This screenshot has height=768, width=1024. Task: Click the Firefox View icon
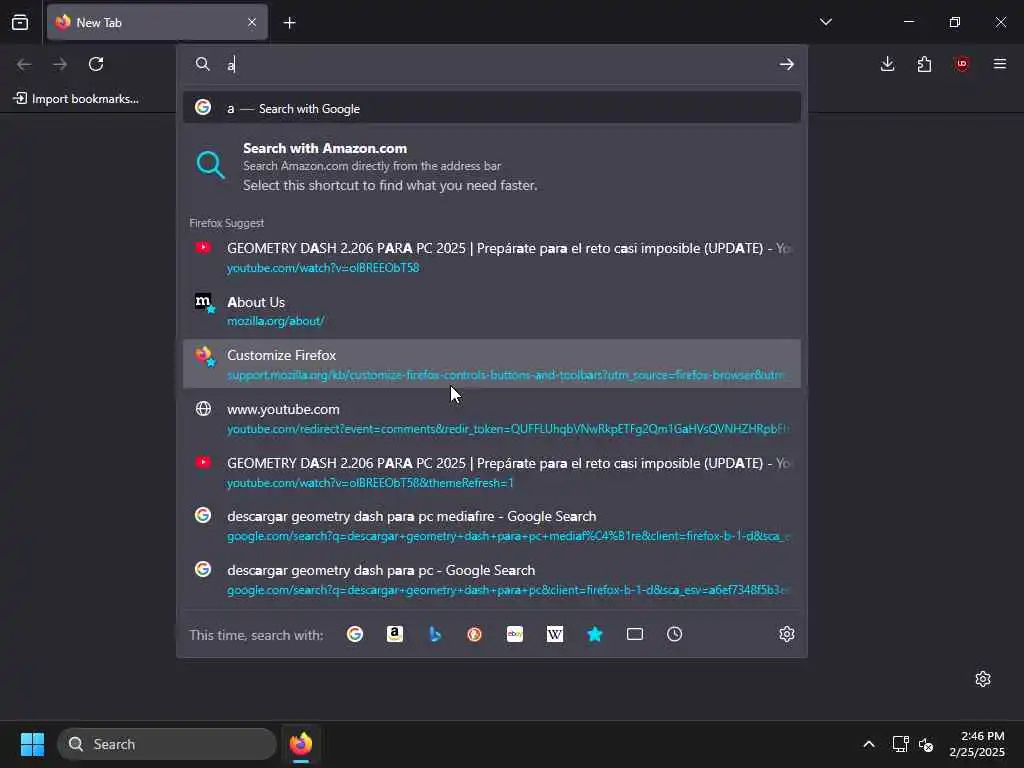point(20,22)
